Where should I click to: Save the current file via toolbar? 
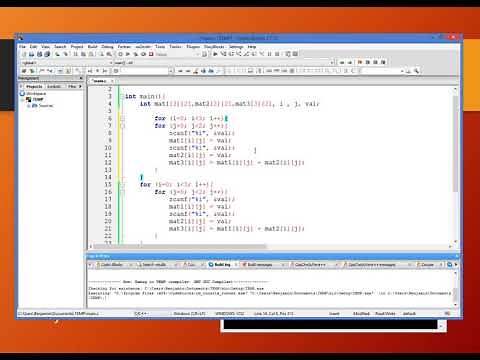39,54
